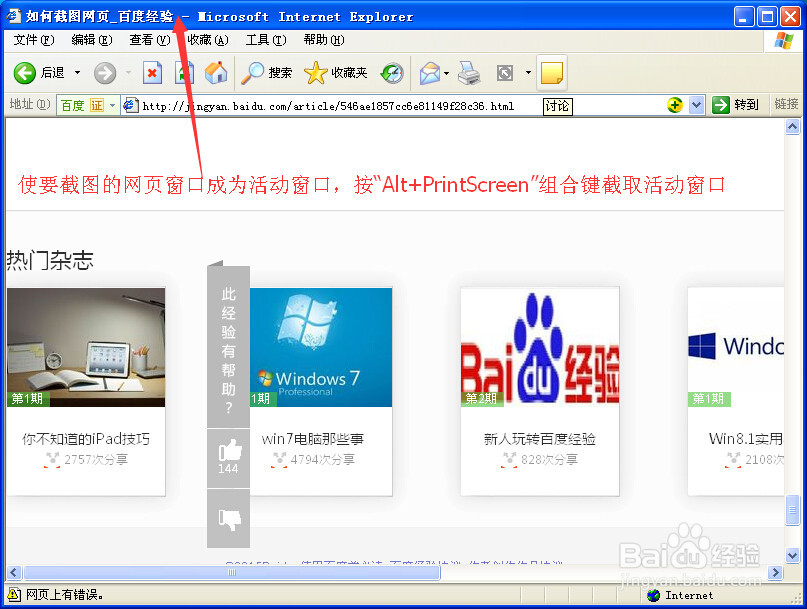Image resolution: width=807 pixels, height=609 pixels.
Task: Click the iPad desk magazine thumbnail
Action: click(x=86, y=347)
